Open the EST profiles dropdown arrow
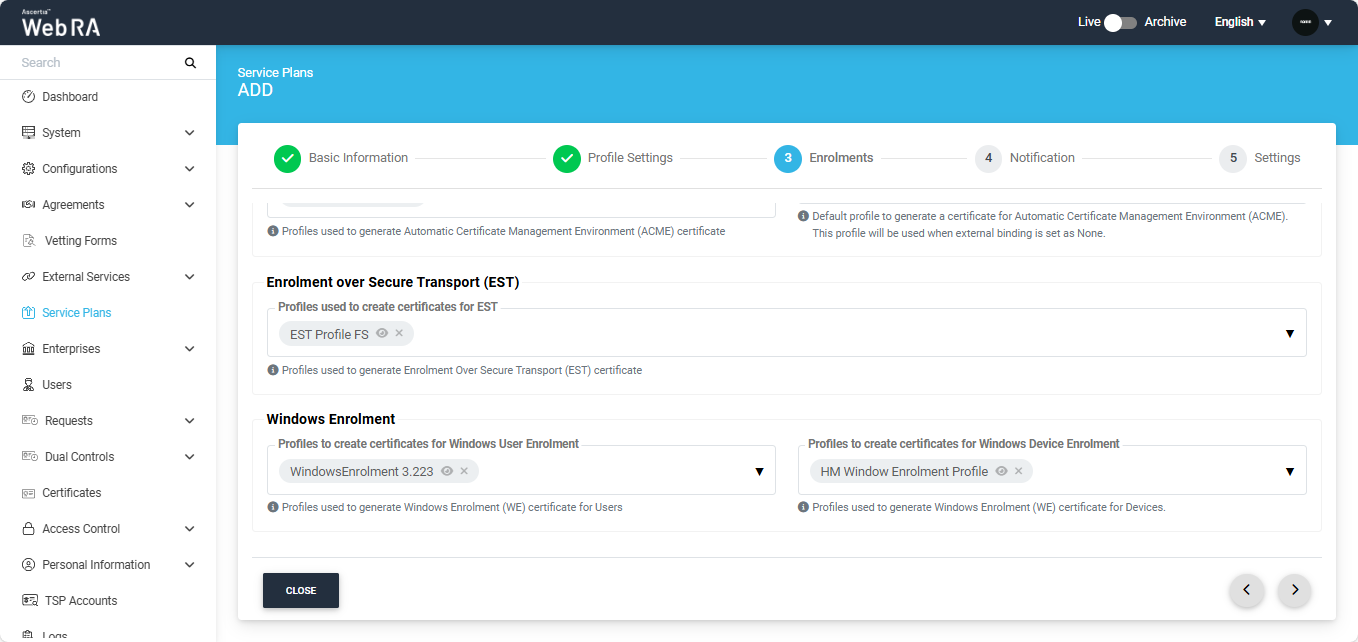1358x642 pixels. (x=1290, y=334)
